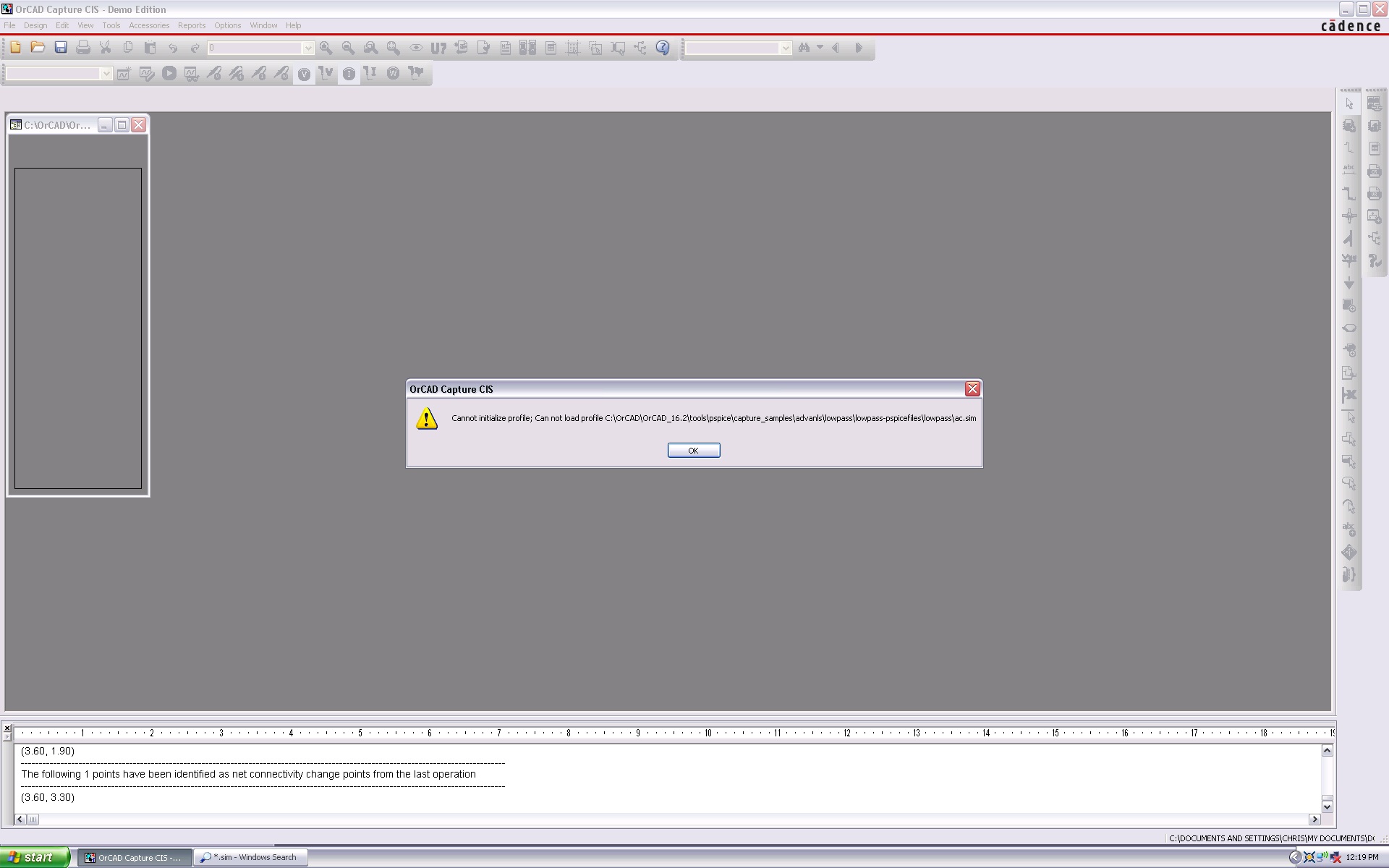1389x868 pixels.
Task: Open the Reports menu
Action: [x=192, y=25]
